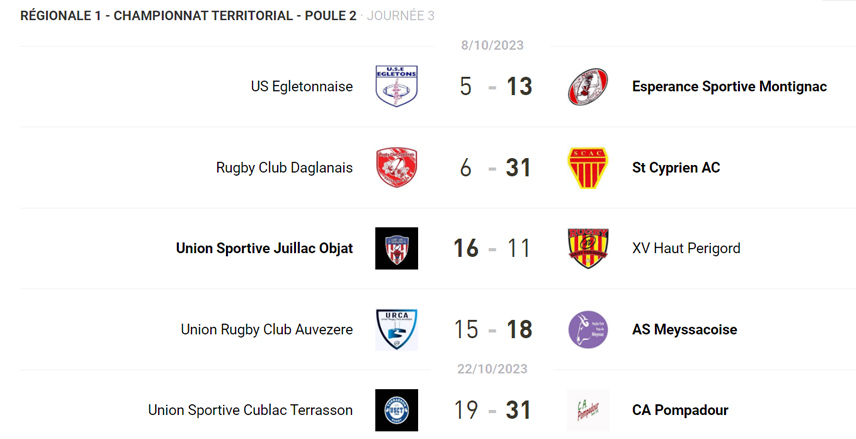Click the Régionale 1 Championnat Territorial heading
The image size is (856, 439).
188,16
